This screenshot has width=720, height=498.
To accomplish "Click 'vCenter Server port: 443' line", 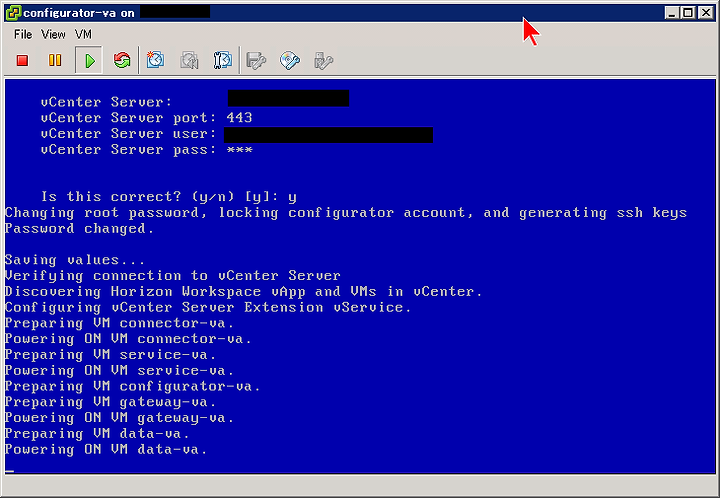I will click(x=146, y=118).
